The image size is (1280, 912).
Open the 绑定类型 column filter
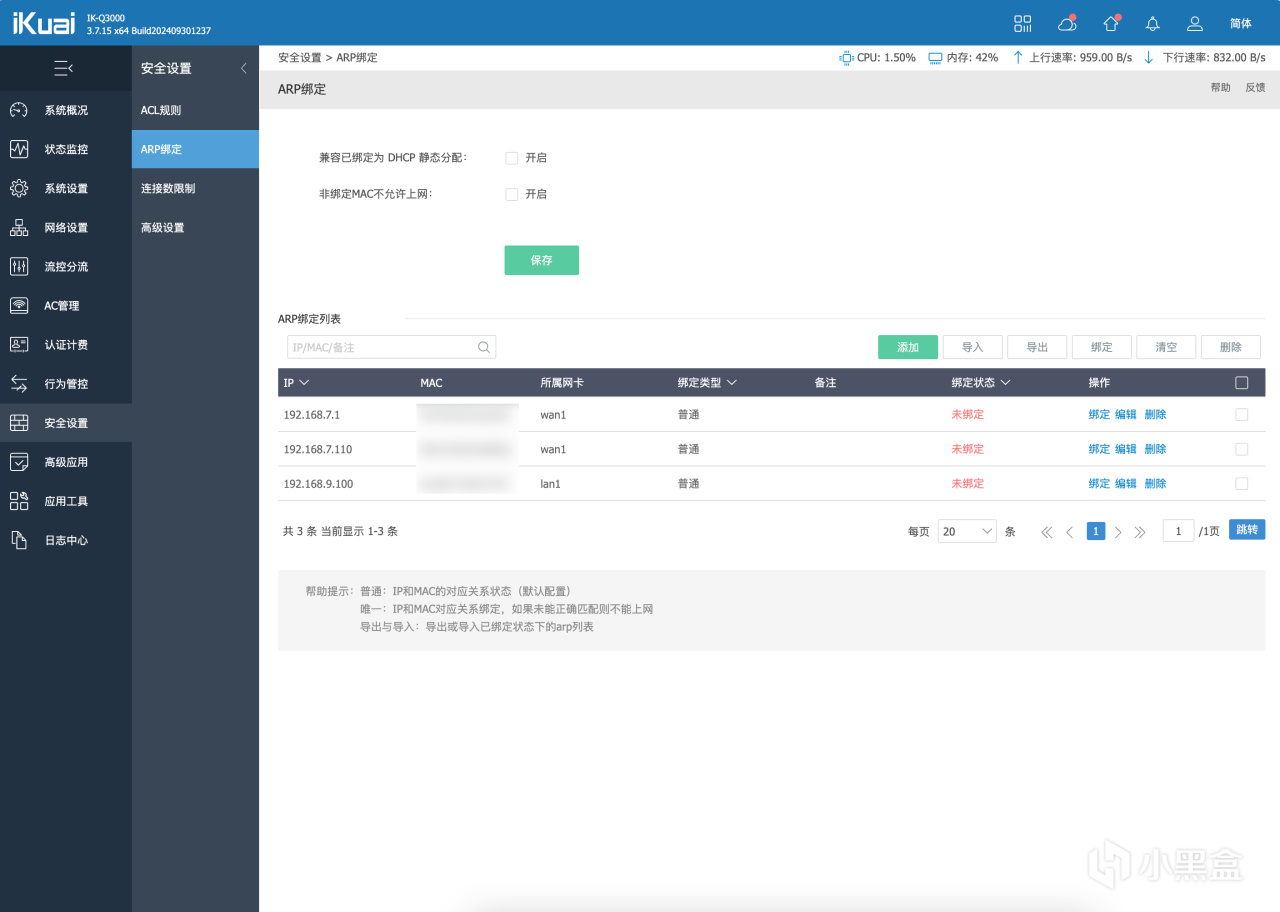coord(732,383)
